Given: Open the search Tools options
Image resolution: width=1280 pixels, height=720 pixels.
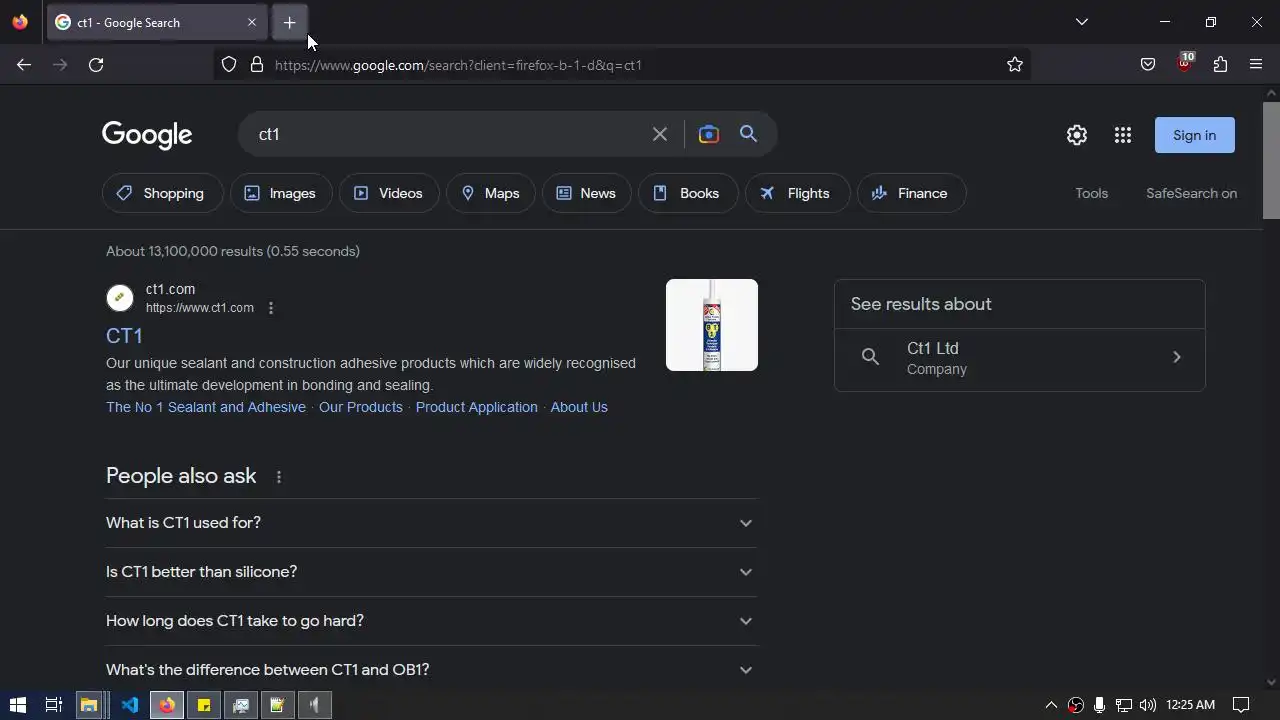Looking at the screenshot, I should pos(1091,193).
